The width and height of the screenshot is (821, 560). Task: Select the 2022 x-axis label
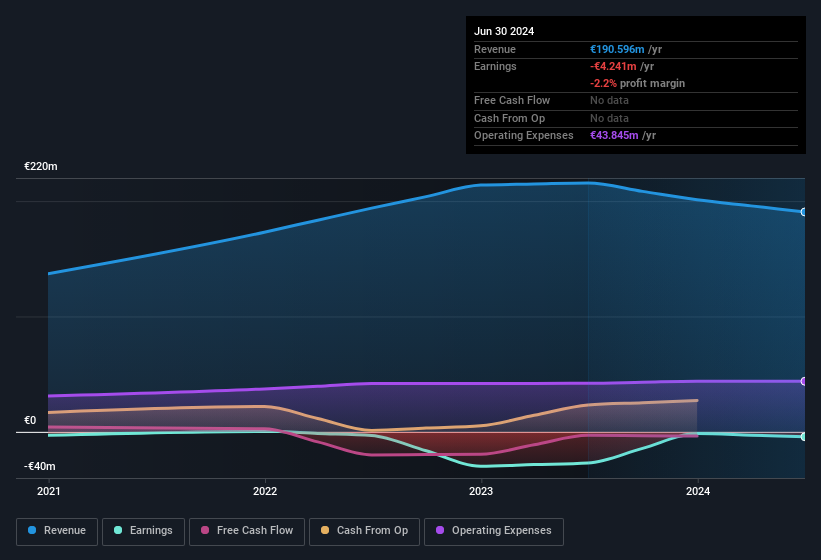coord(265,491)
